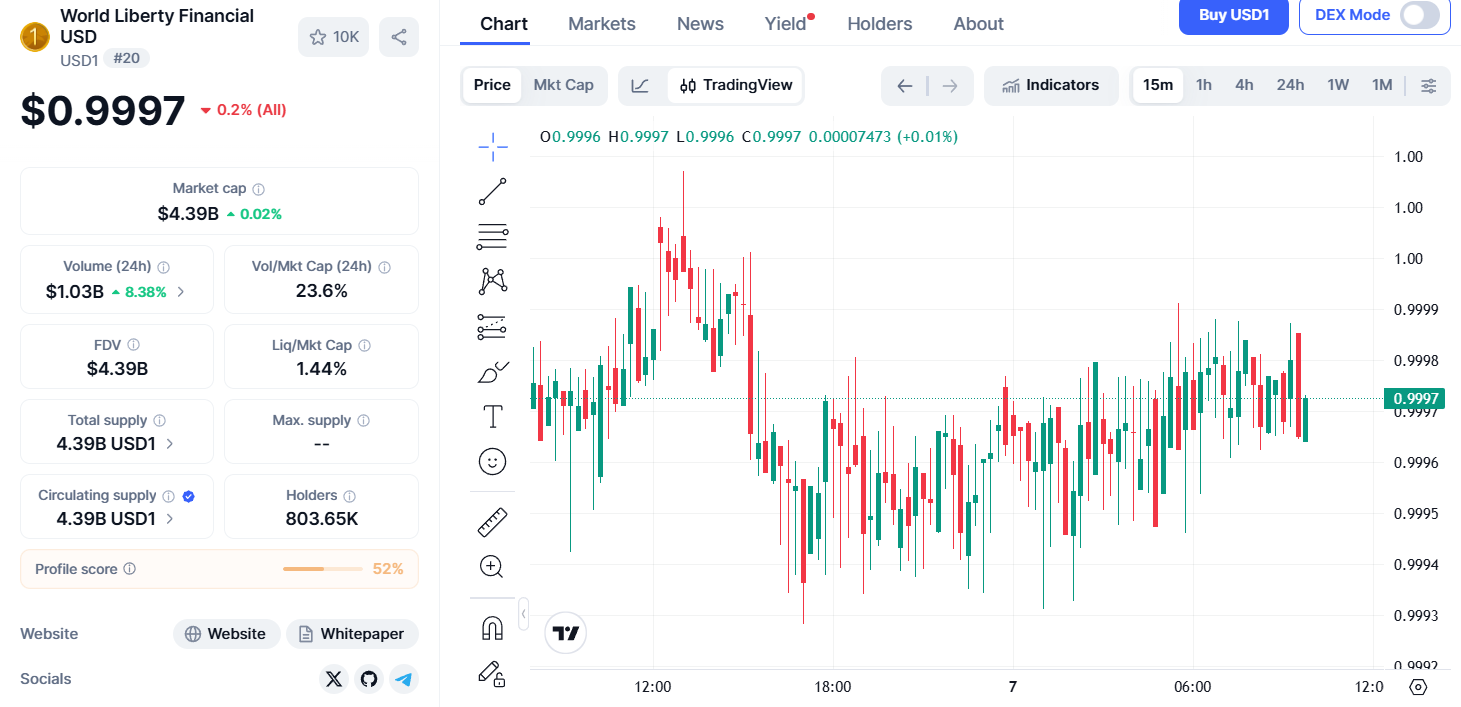The image size is (1461, 707).
Task: Activate the zoom in tool
Action: click(492, 567)
